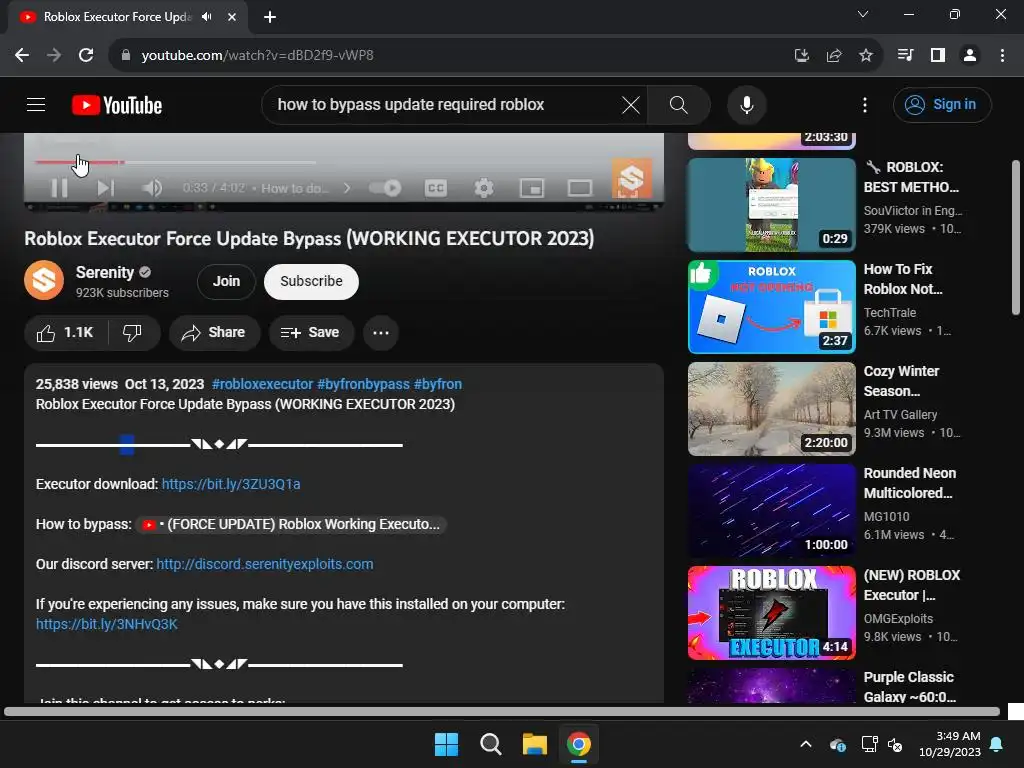Switch to theater mode view
Screen dimensions: 1024x768
pyautogui.click(x=579, y=188)
